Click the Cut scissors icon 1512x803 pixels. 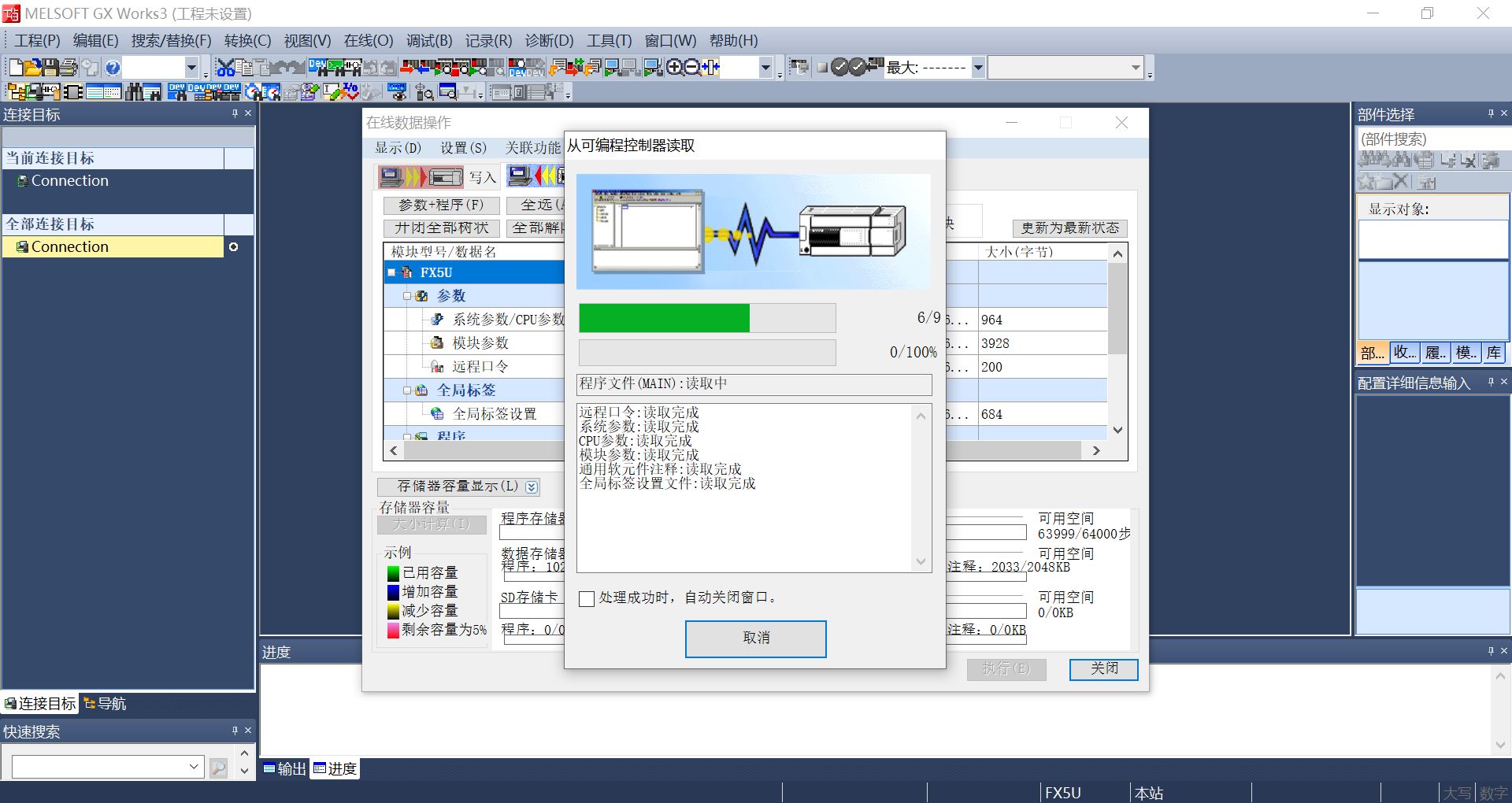coord(226,68)
